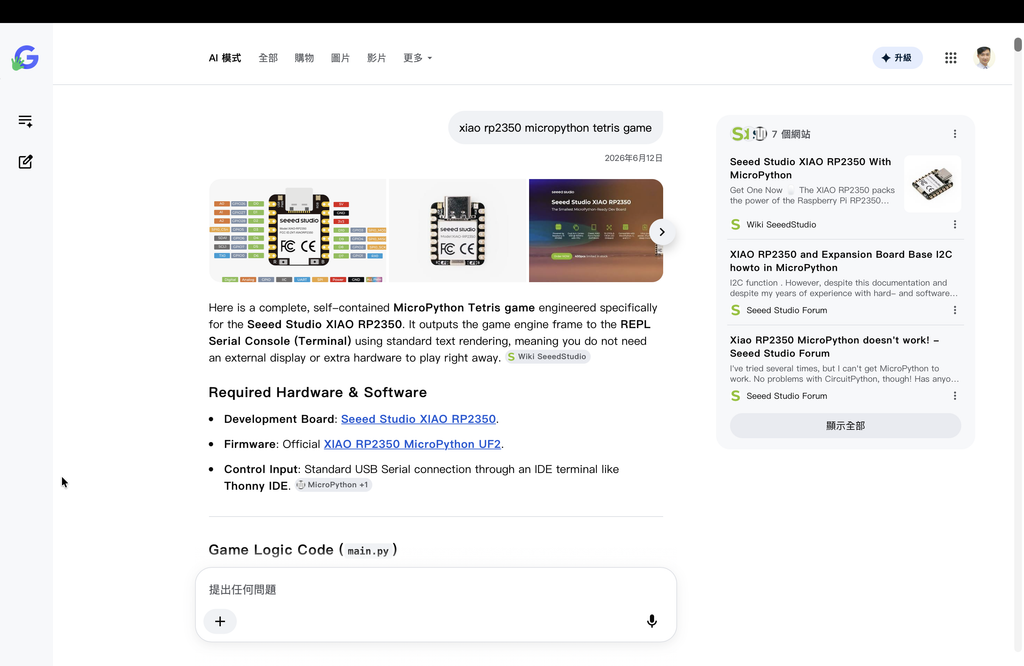This screenshot has height=666, width=1024.
Task: Open more options for MicroPython doesn't work result
Action: 955,396
